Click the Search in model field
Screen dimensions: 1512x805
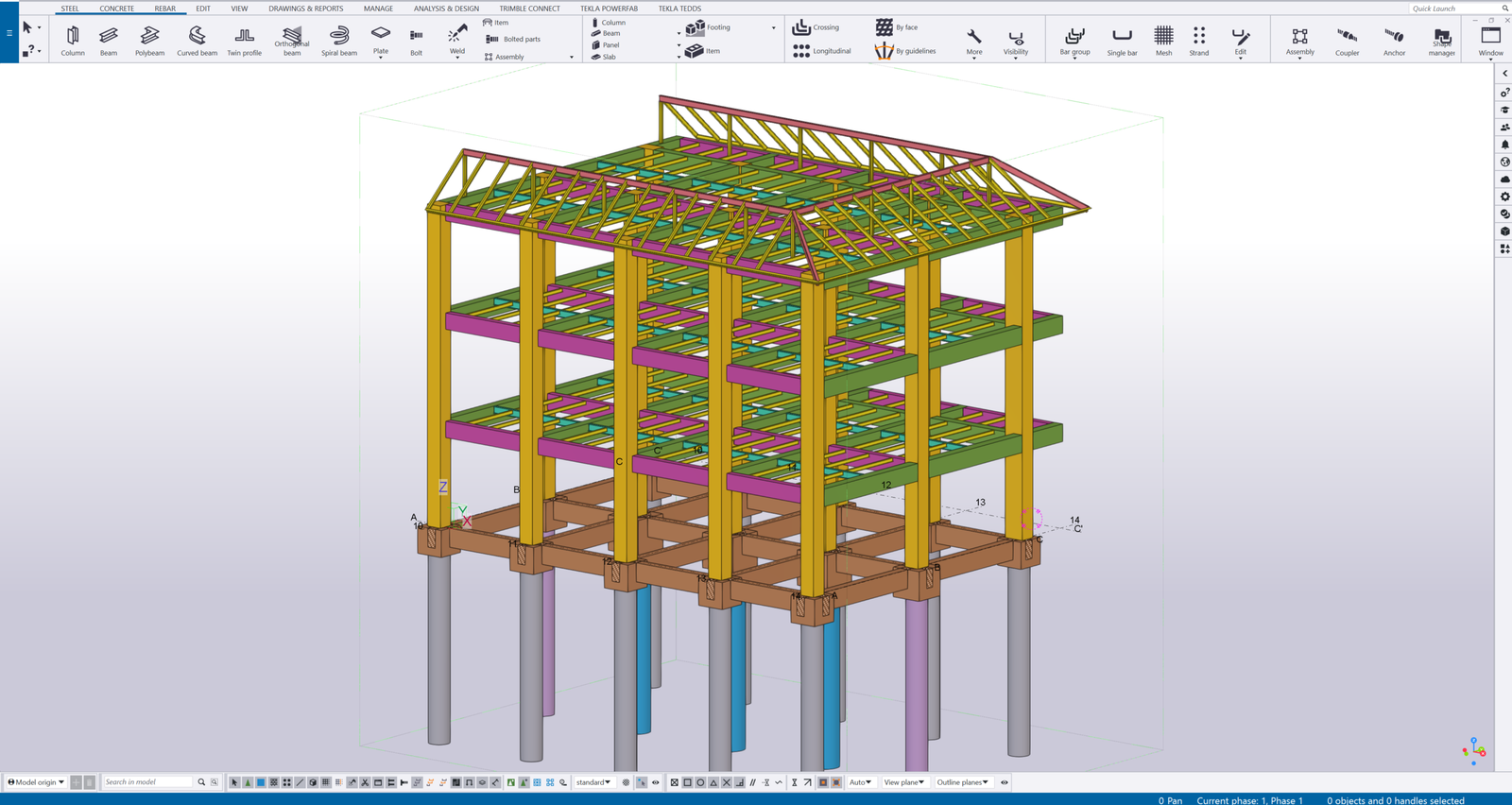point(147,782)
